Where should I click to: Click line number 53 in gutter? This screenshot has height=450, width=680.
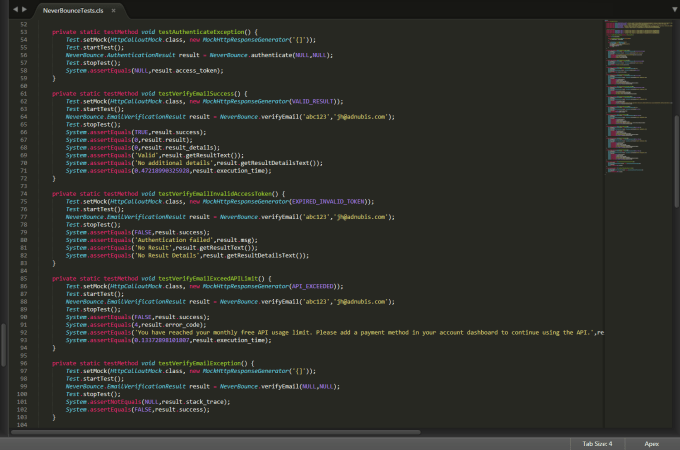pyautogui.click(x=23, y=32)
